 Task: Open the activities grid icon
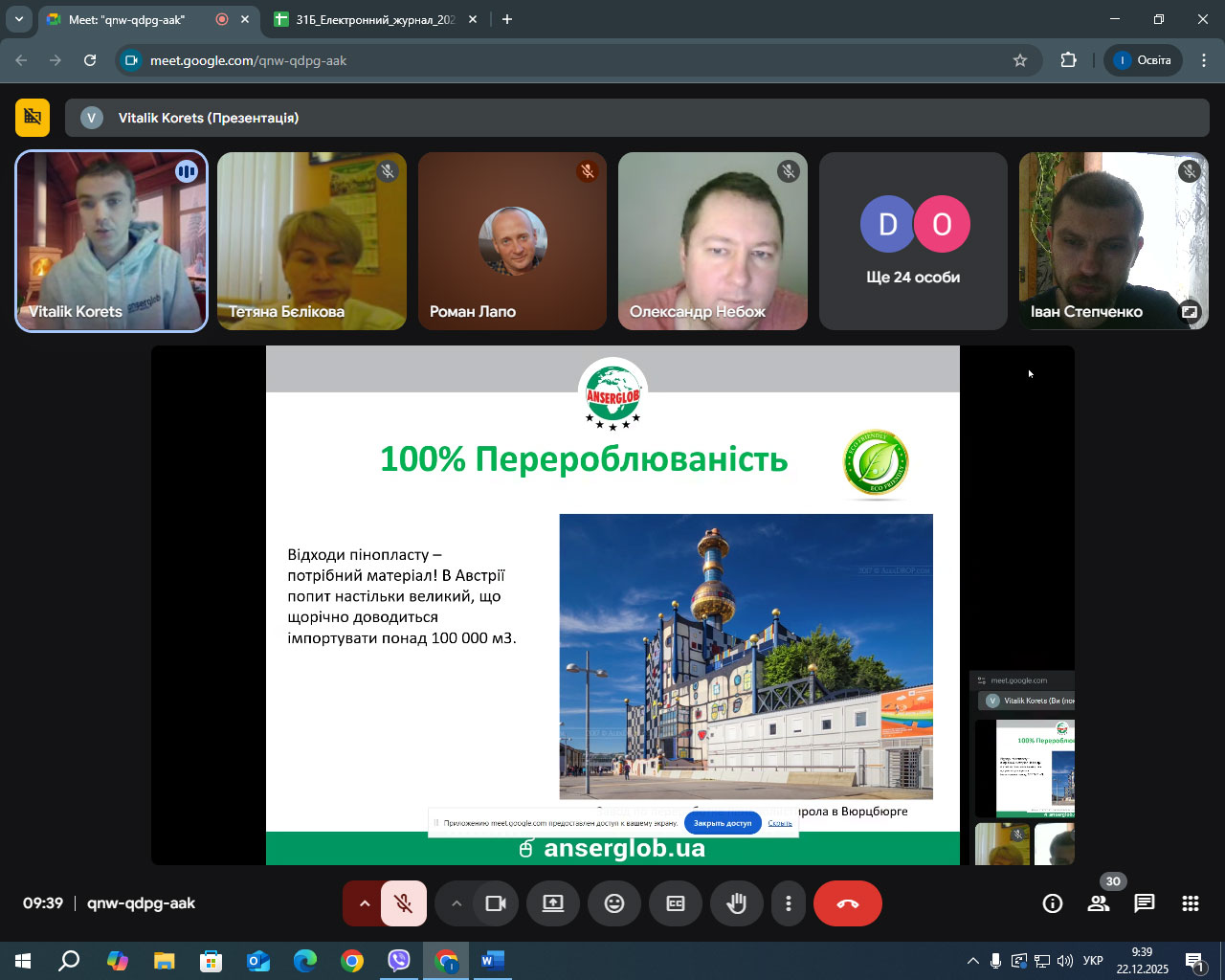point(1191,903)
